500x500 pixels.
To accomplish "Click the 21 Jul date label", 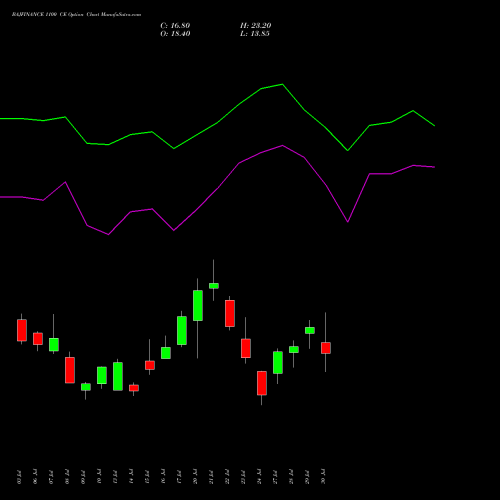I will click(x=211, y=477).
